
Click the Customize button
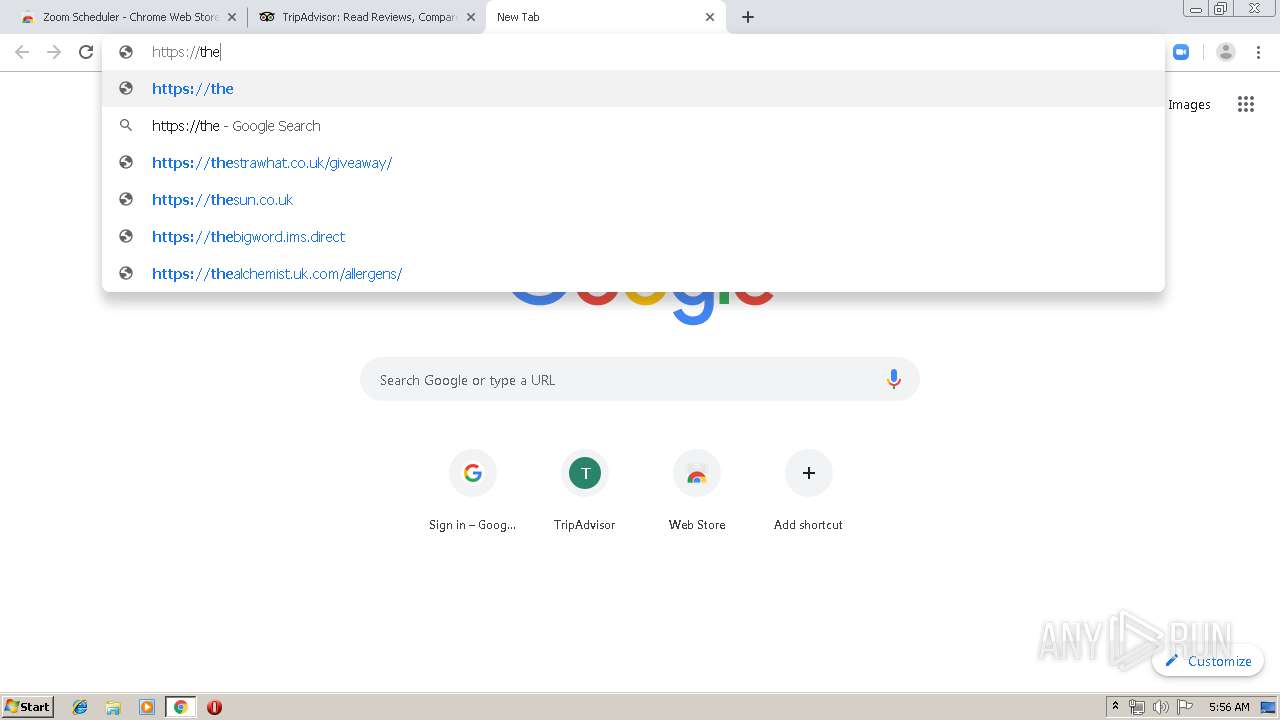(1208, 661)
